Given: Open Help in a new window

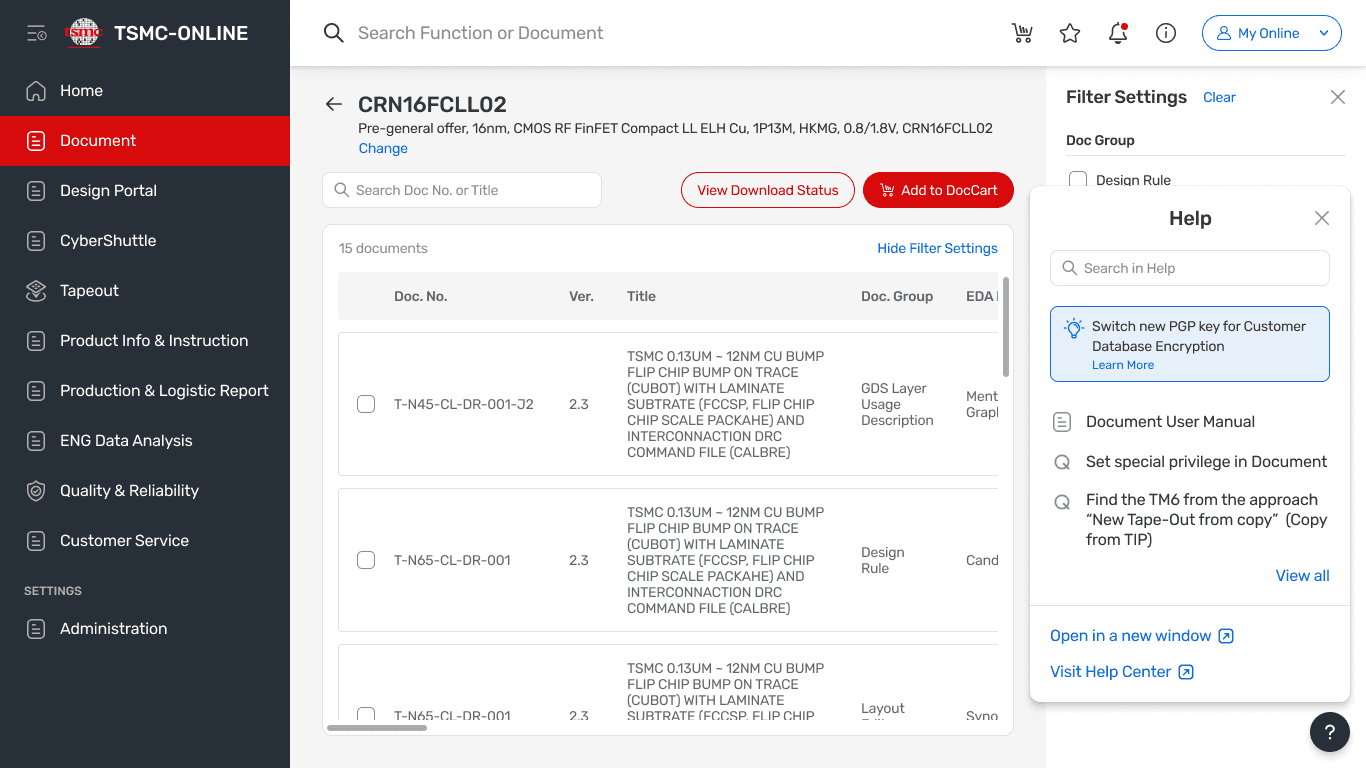Looking at the screenshot, I should tap(1131, 636).
